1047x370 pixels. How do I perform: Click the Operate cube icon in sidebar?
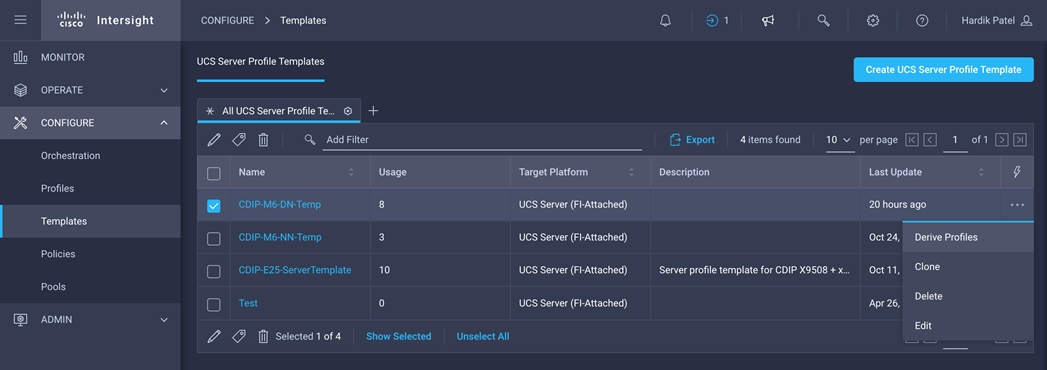coord(20,90)
